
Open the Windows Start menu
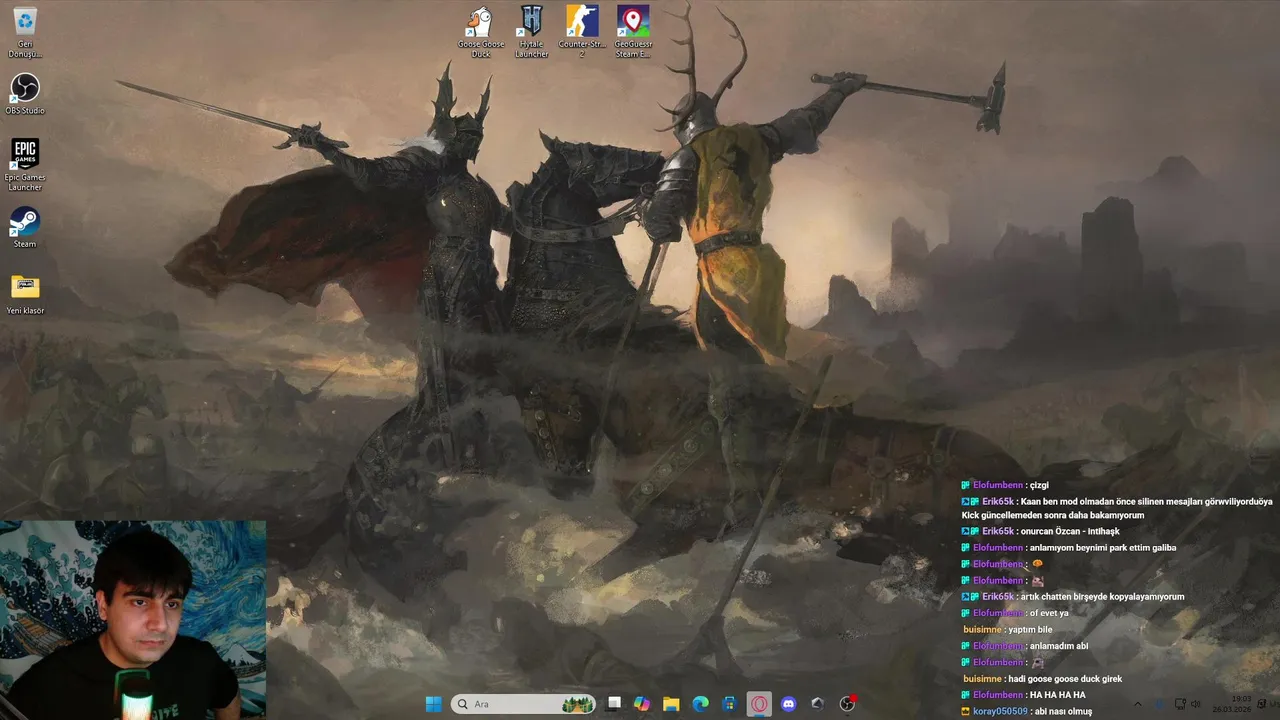click(433, 704)
